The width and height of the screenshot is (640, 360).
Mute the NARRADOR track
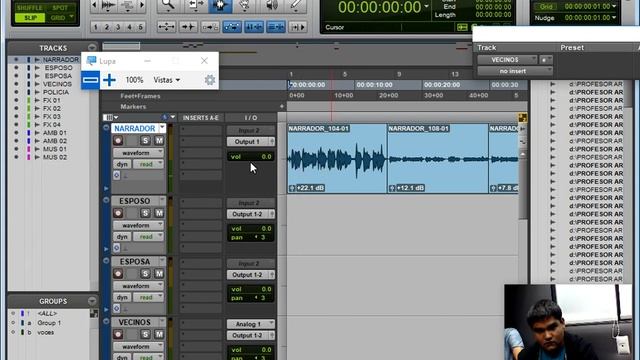click(159, 140)
